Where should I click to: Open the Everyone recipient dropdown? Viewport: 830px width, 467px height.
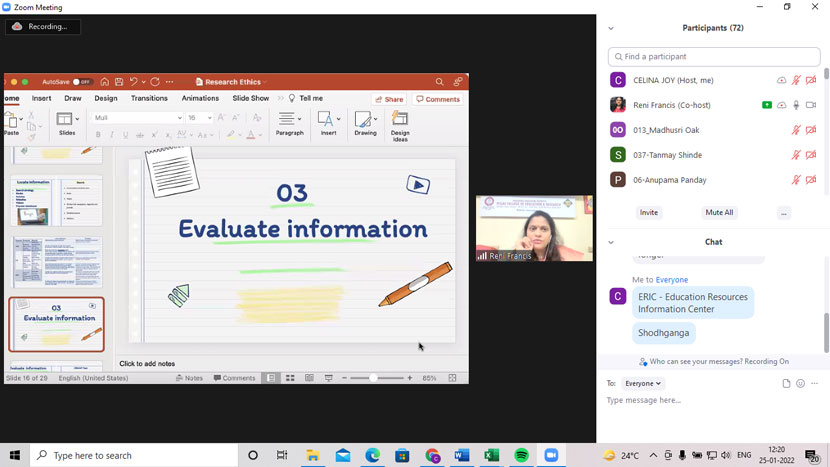click(642, 383)
